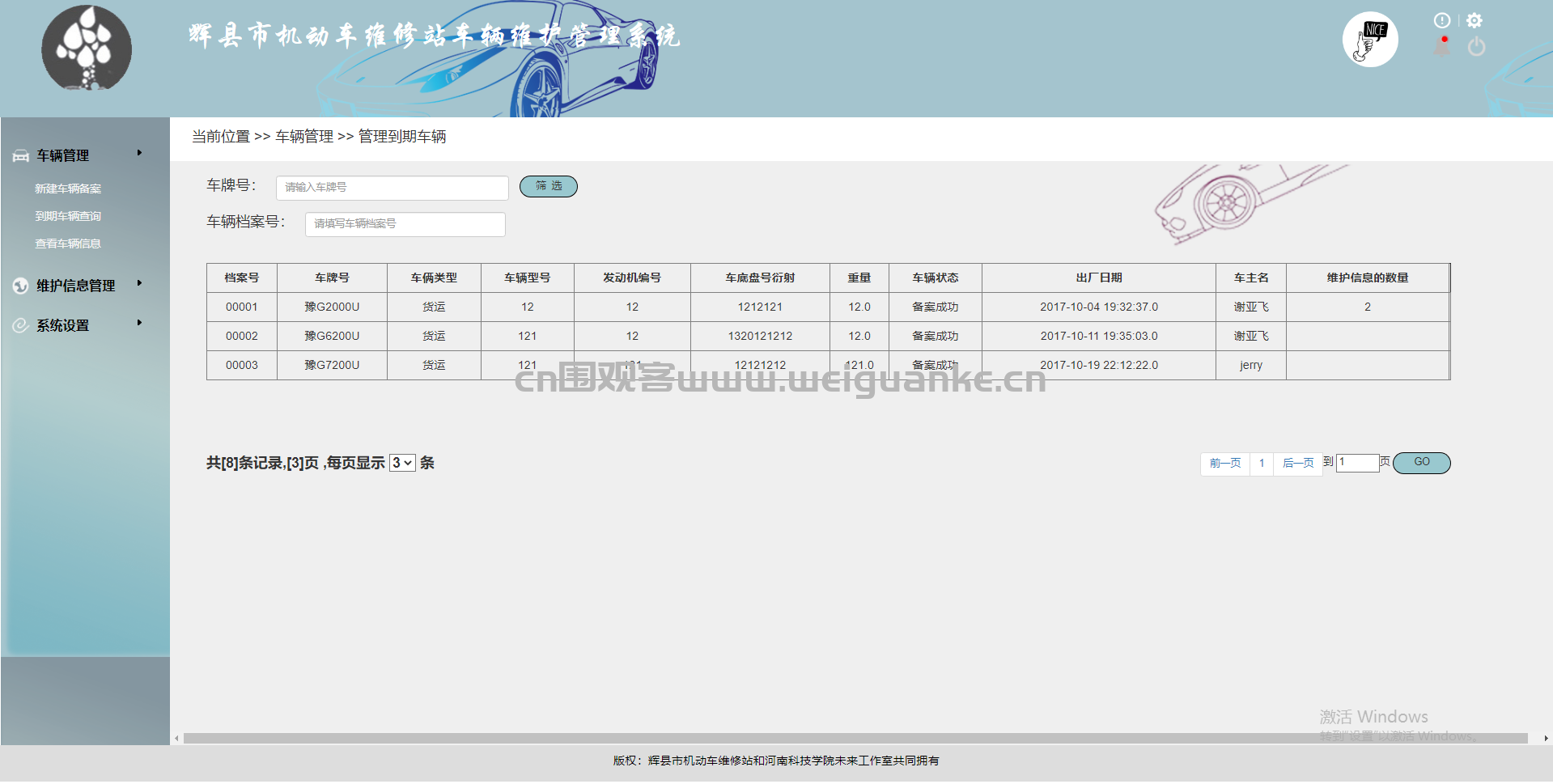This screenshot has width=1553, height=784.
Task: Expand the 维护信息管理 menu arrow
Action: click(139, 283)
